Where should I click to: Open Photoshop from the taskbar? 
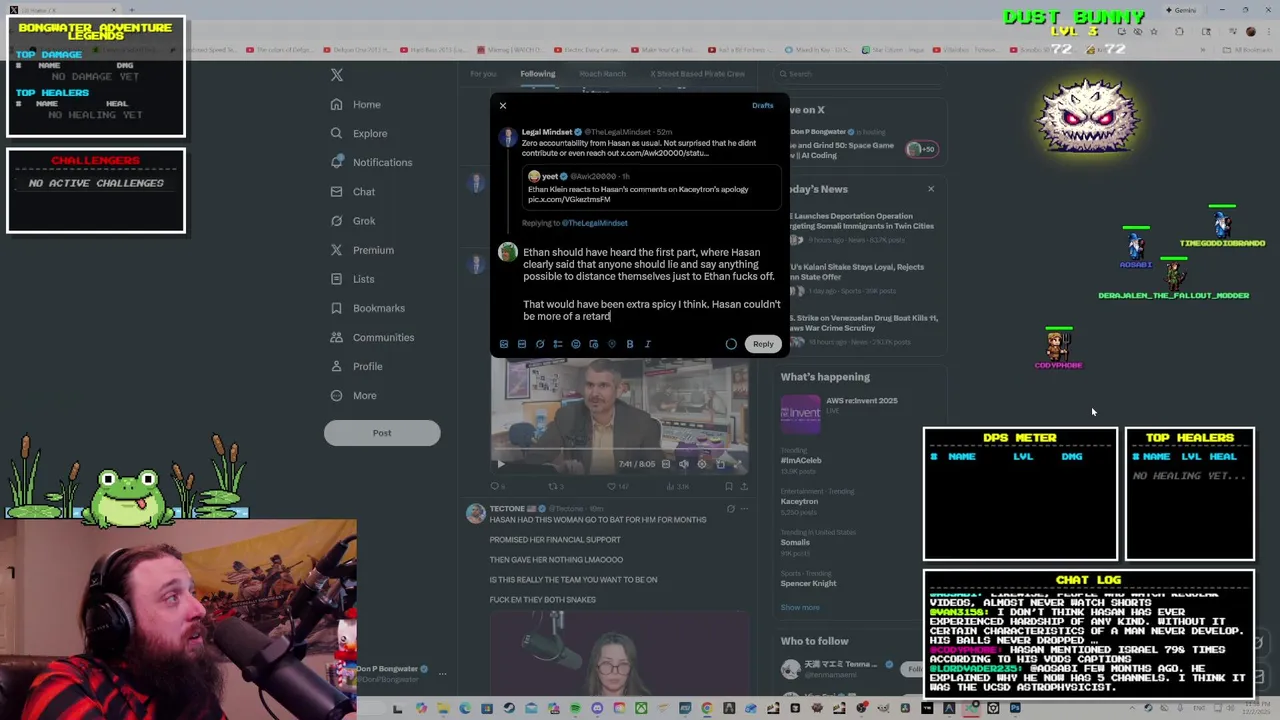click(x=1015, y=708)
